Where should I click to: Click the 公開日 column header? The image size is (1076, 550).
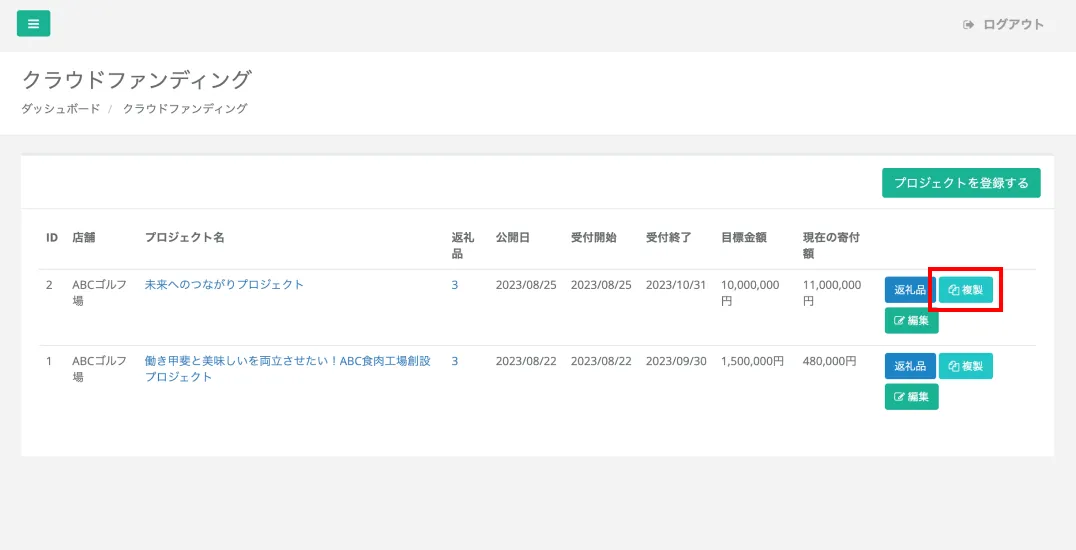coord(512,238)
